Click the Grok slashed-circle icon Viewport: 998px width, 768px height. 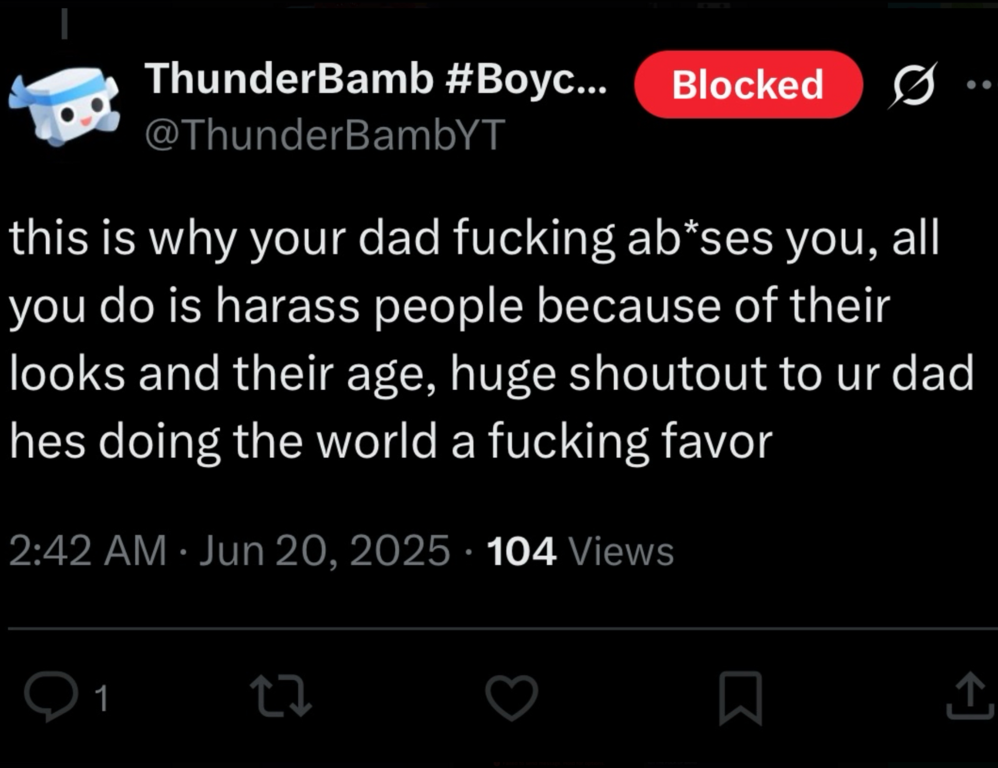[909, 84]
